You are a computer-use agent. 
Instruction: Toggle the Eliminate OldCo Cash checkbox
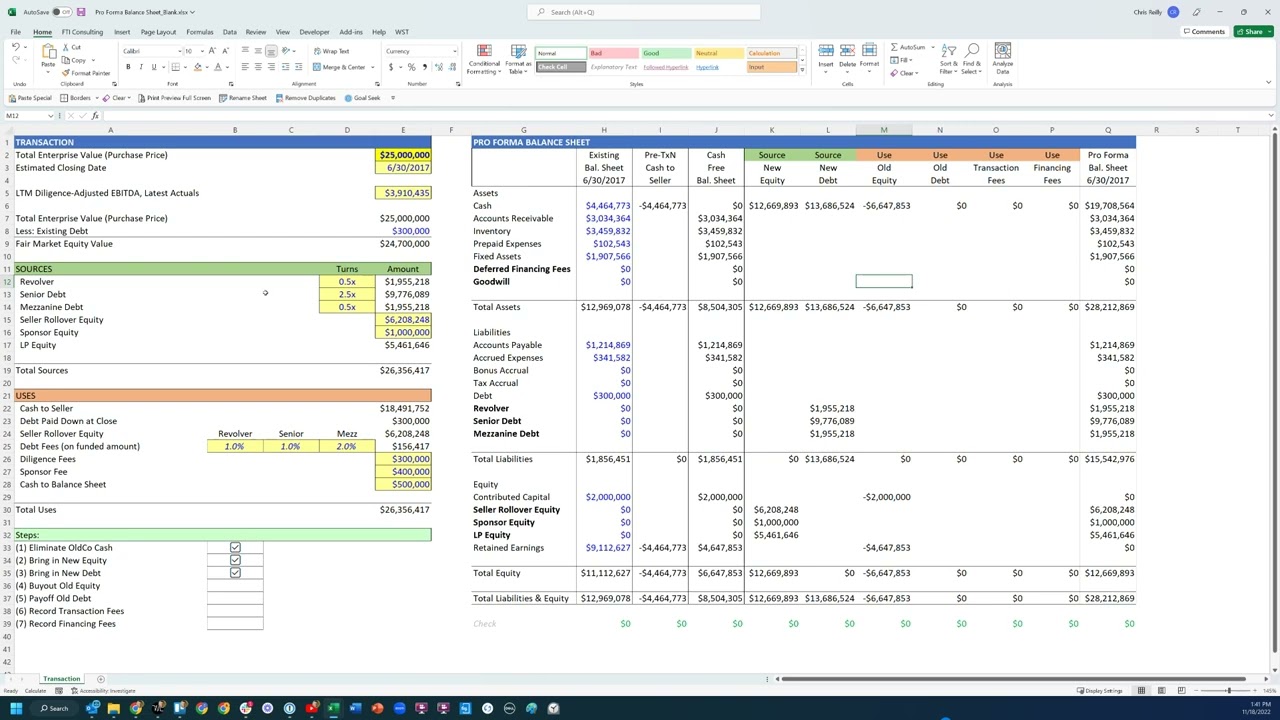click(235, 548)
